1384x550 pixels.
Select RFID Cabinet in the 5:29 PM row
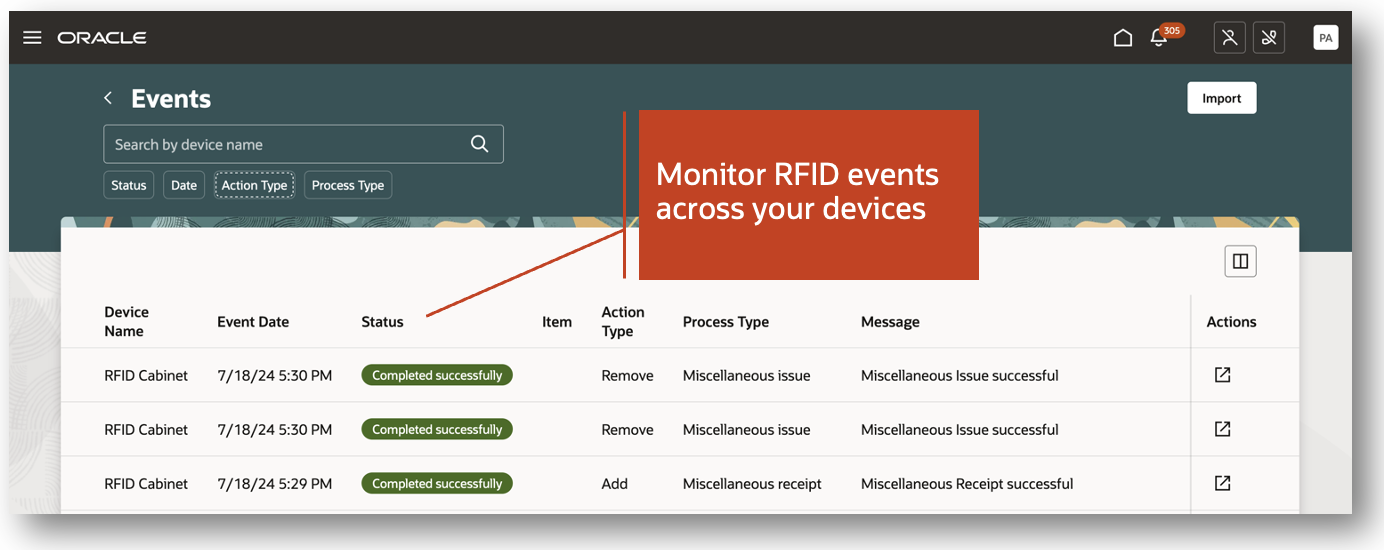pyautogui.click(x=146, y=483)
